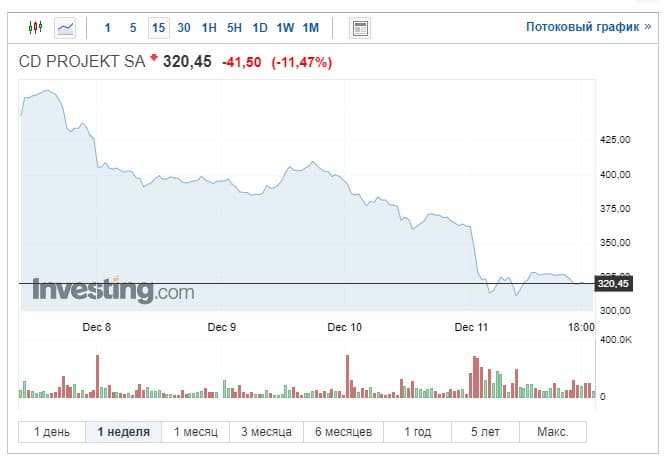
Task: Choose the 5H interval
Action: click(x=234, y=27)
